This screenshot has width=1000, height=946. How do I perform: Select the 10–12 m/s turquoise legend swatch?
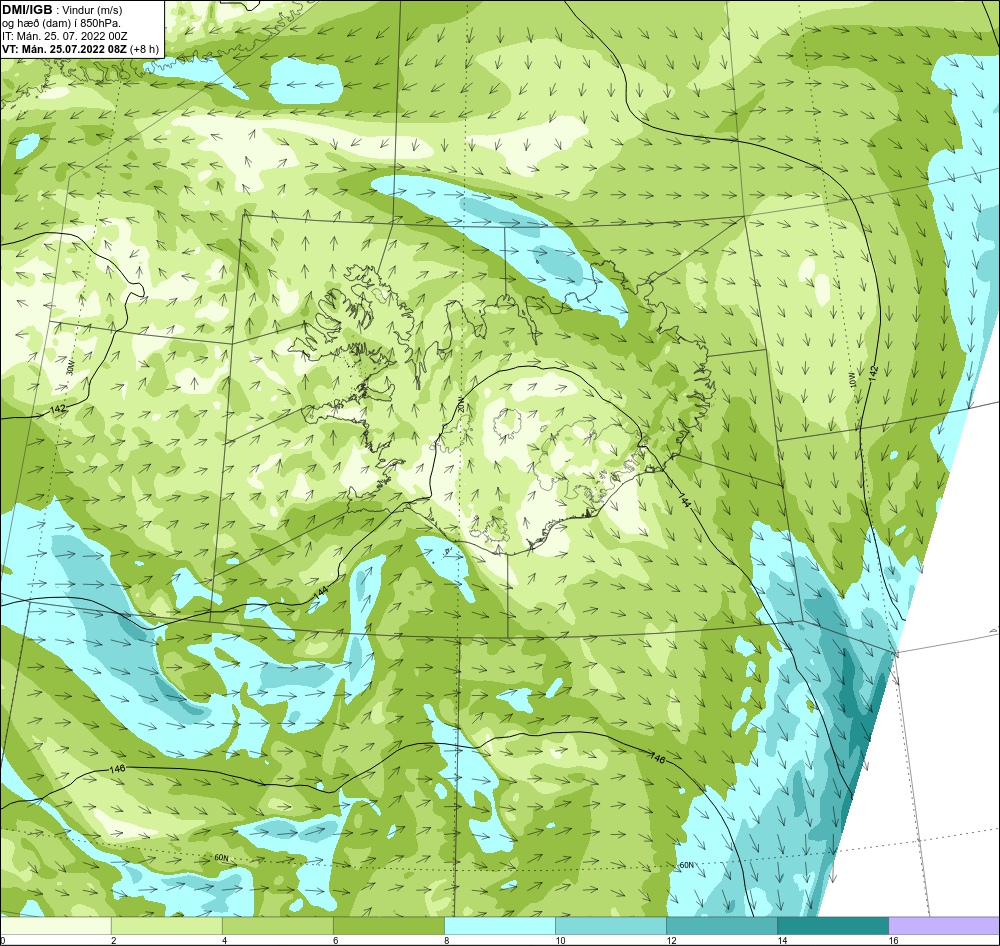point(610,926)
